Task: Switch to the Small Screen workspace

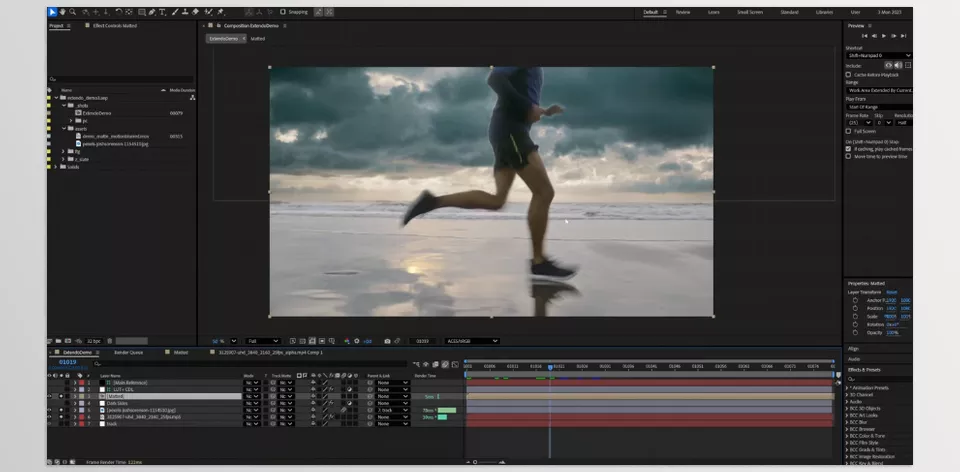Action: click(x=750, y=12)
